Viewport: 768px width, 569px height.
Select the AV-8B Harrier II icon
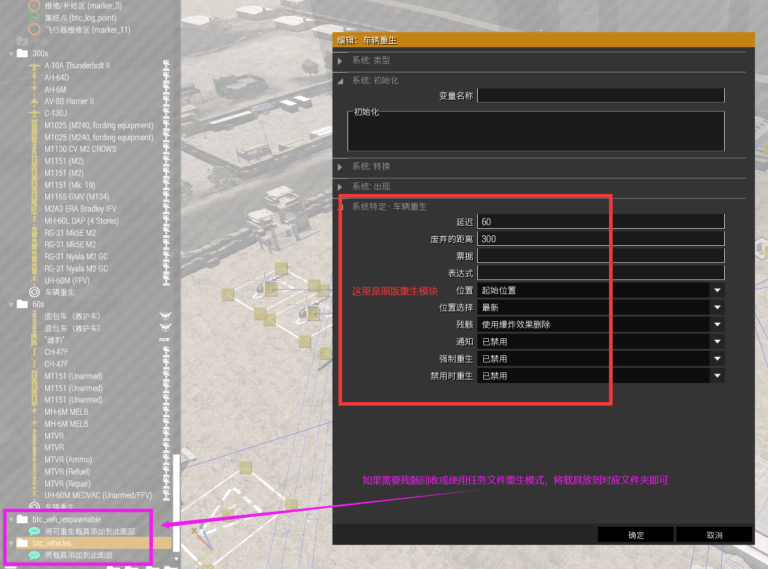pyautogui.click(x=34, y=101)
